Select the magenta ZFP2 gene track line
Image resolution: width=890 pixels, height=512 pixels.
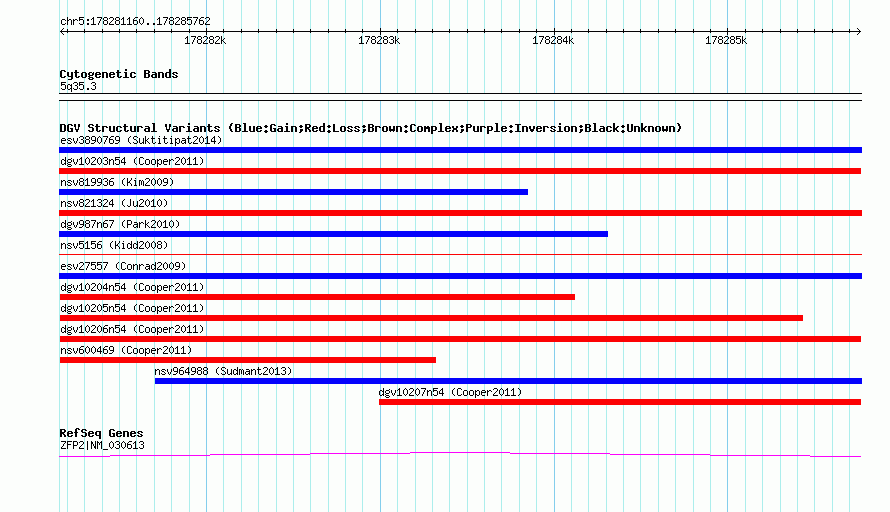coord(460,454)
